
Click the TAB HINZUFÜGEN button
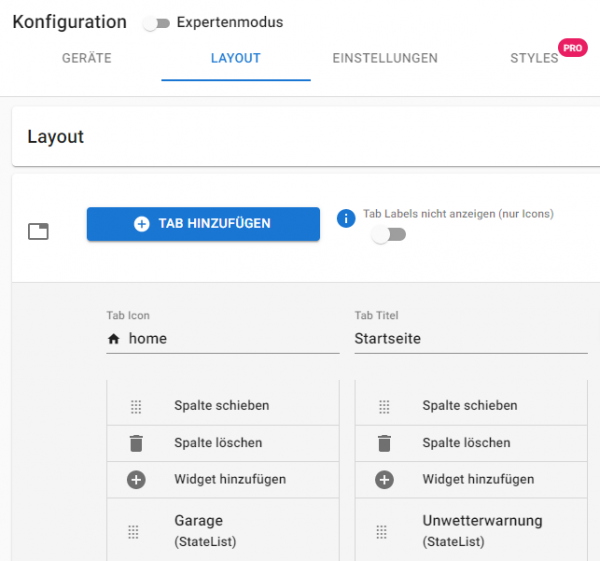click(x=203, y=224)
